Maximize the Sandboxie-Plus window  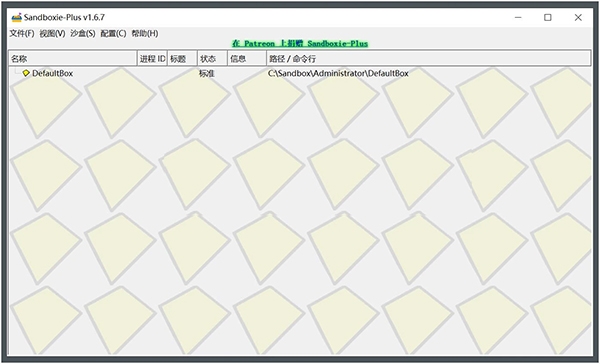tap(548, 18)
